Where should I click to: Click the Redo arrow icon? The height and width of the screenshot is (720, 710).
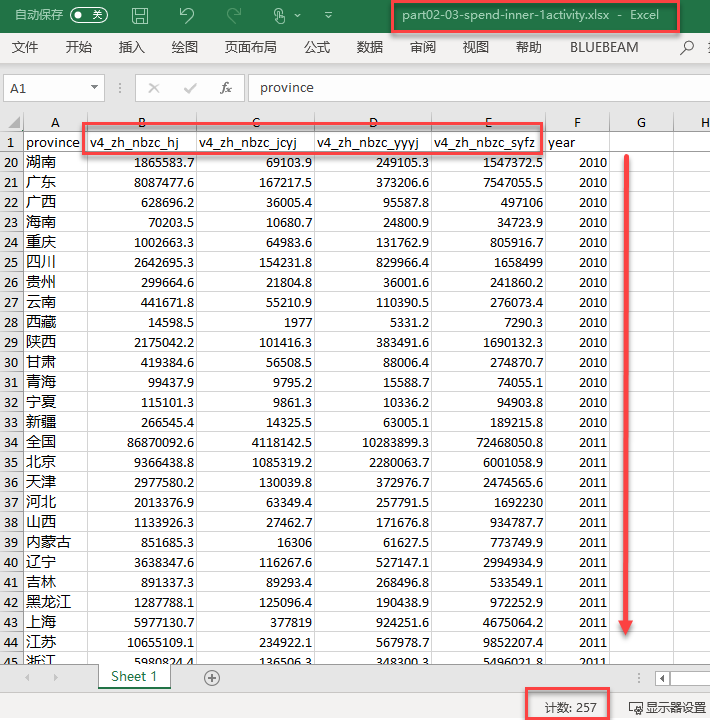coord(234,16)
